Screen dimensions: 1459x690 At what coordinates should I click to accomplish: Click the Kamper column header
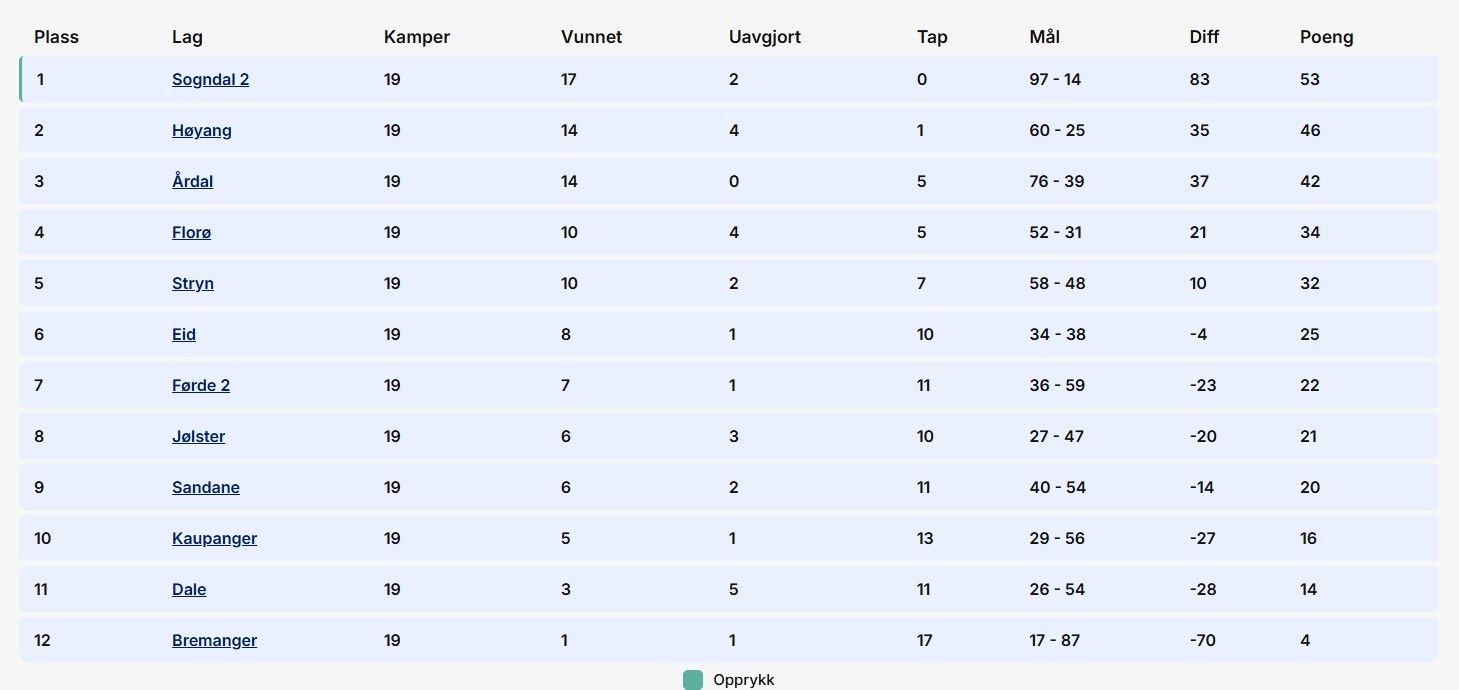click(416, 37)
